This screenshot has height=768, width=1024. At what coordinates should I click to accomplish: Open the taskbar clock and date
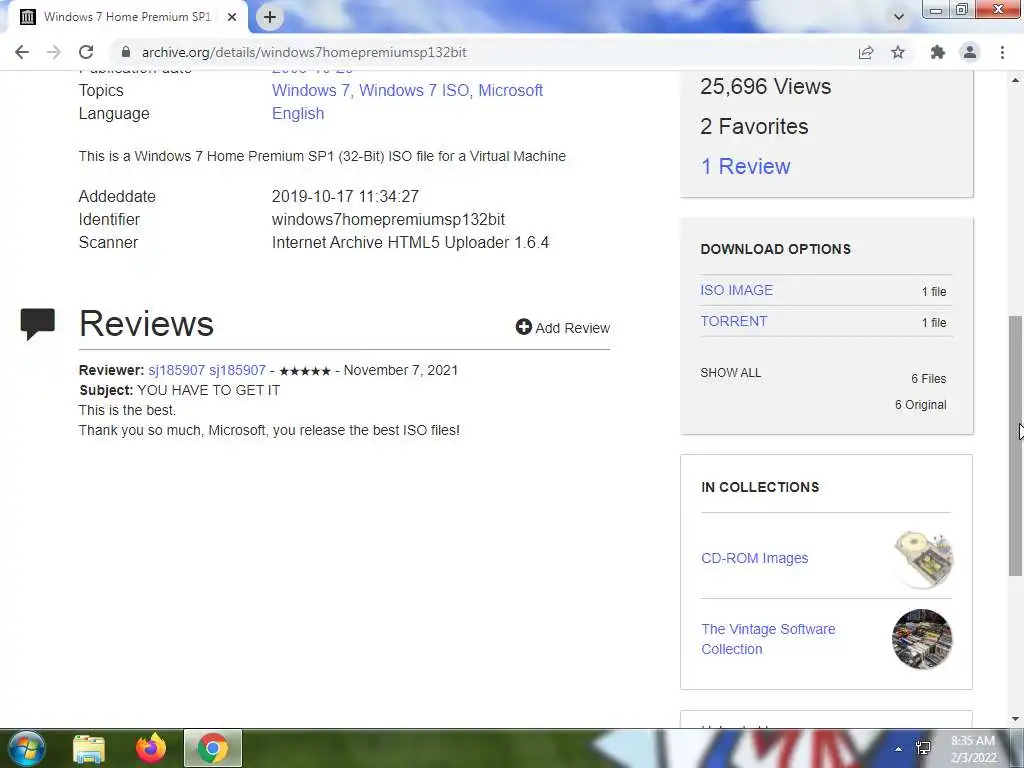pyautogui.click(x=973, y=749)
